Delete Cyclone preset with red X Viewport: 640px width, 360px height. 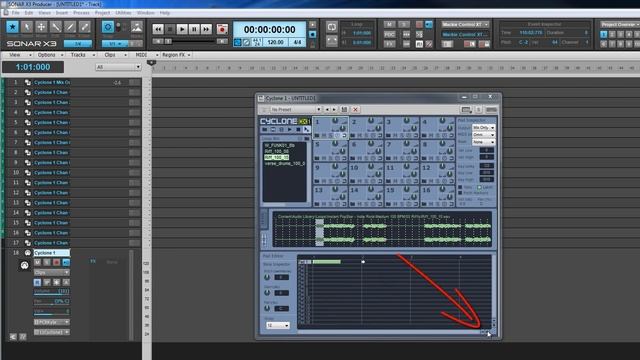[356, 109]
